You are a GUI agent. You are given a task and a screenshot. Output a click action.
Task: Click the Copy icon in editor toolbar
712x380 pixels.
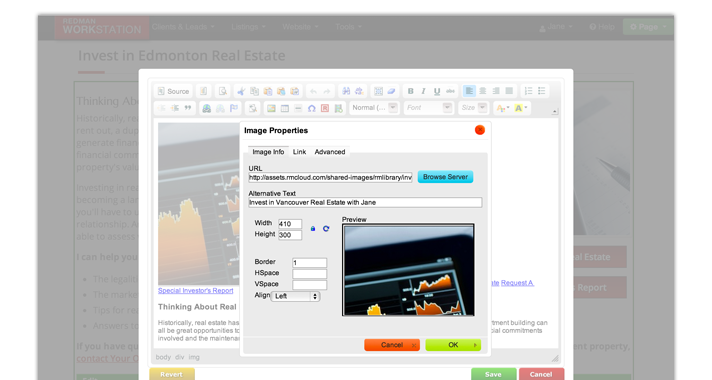click(x=254, y=91)
